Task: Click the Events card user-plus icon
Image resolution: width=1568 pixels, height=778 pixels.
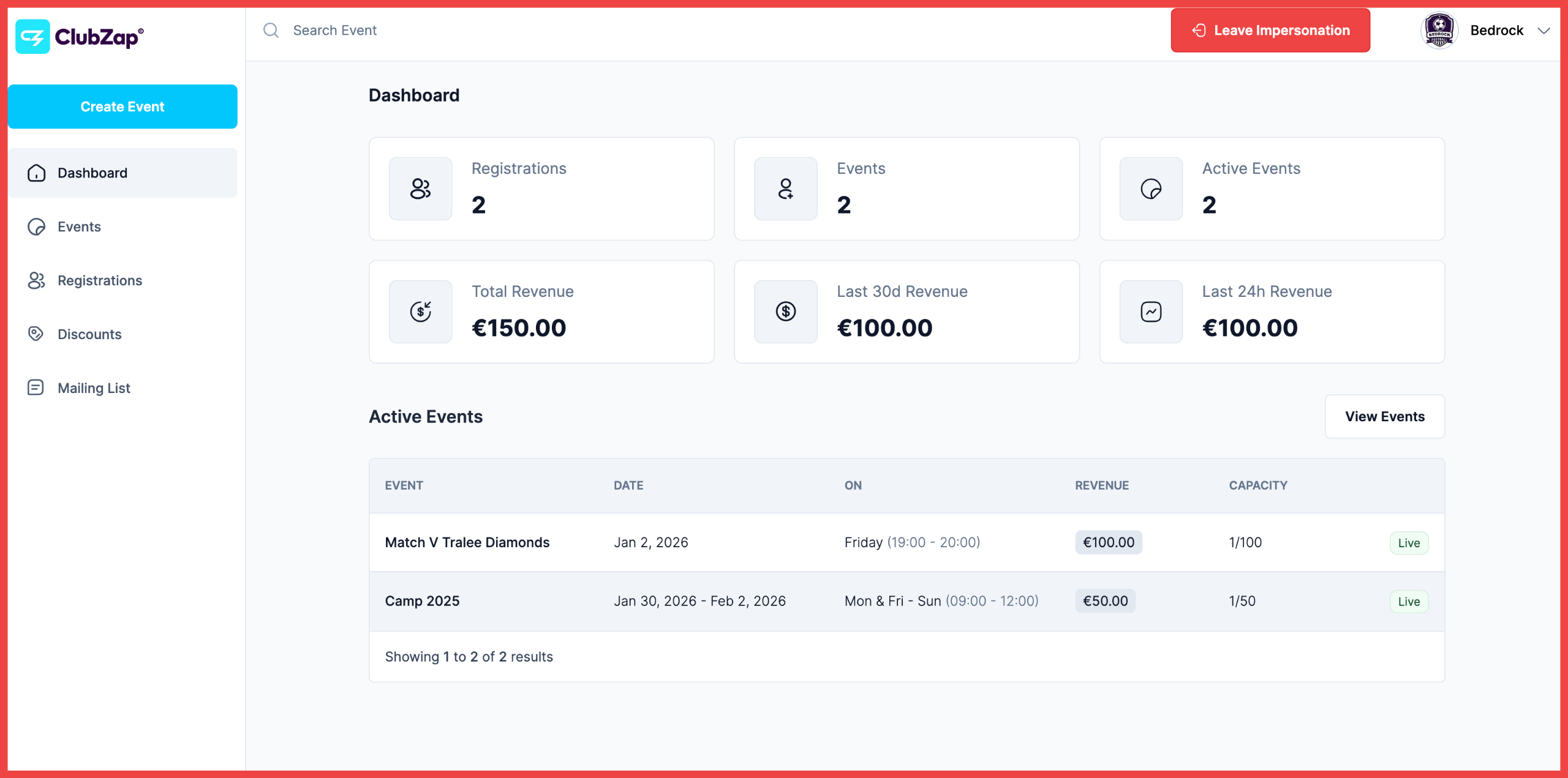Action: point(785,189)
